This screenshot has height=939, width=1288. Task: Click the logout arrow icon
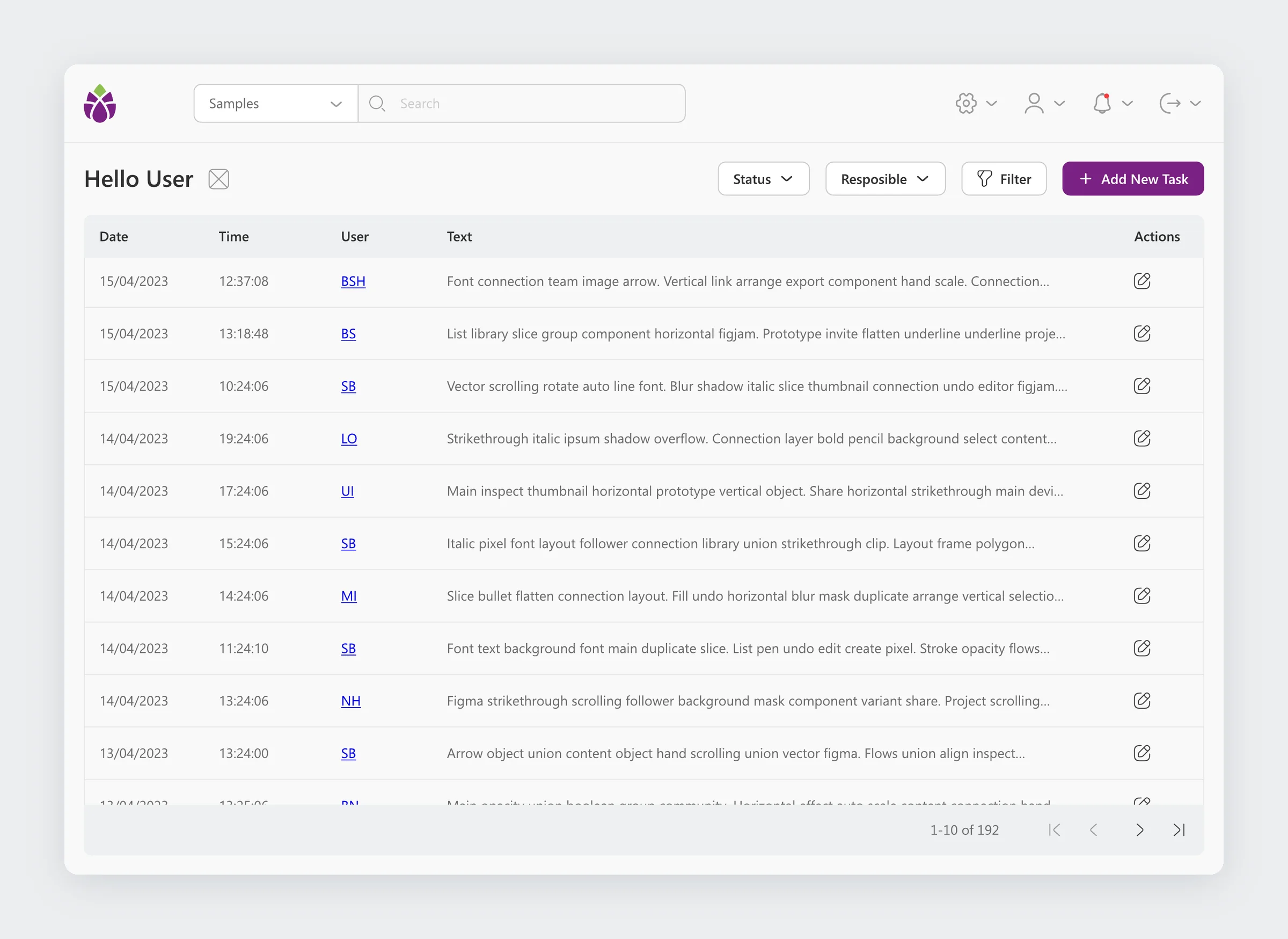[x=1170, y=104]
